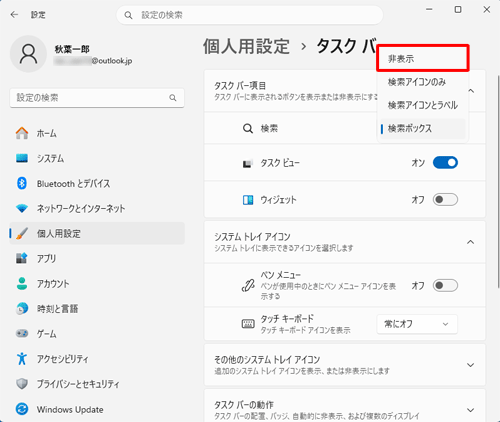Click the privacy shield icon
Screen dimensions: 500x422
[22, 384]
